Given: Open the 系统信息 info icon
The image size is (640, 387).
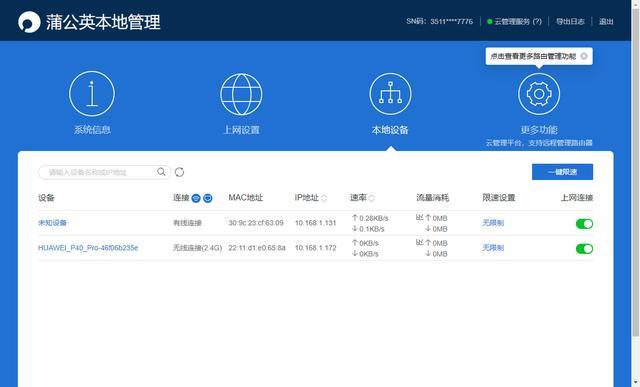Looking at the screenshot, I should tap(92, 93).
